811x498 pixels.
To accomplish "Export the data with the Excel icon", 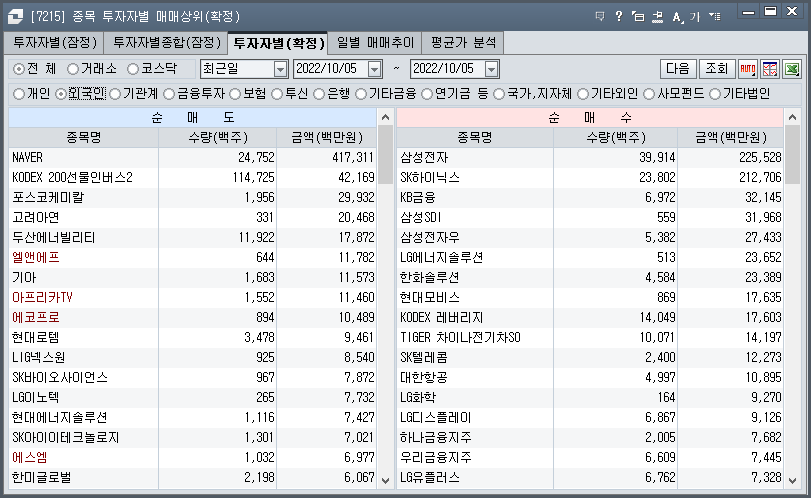I will point(792,69).
